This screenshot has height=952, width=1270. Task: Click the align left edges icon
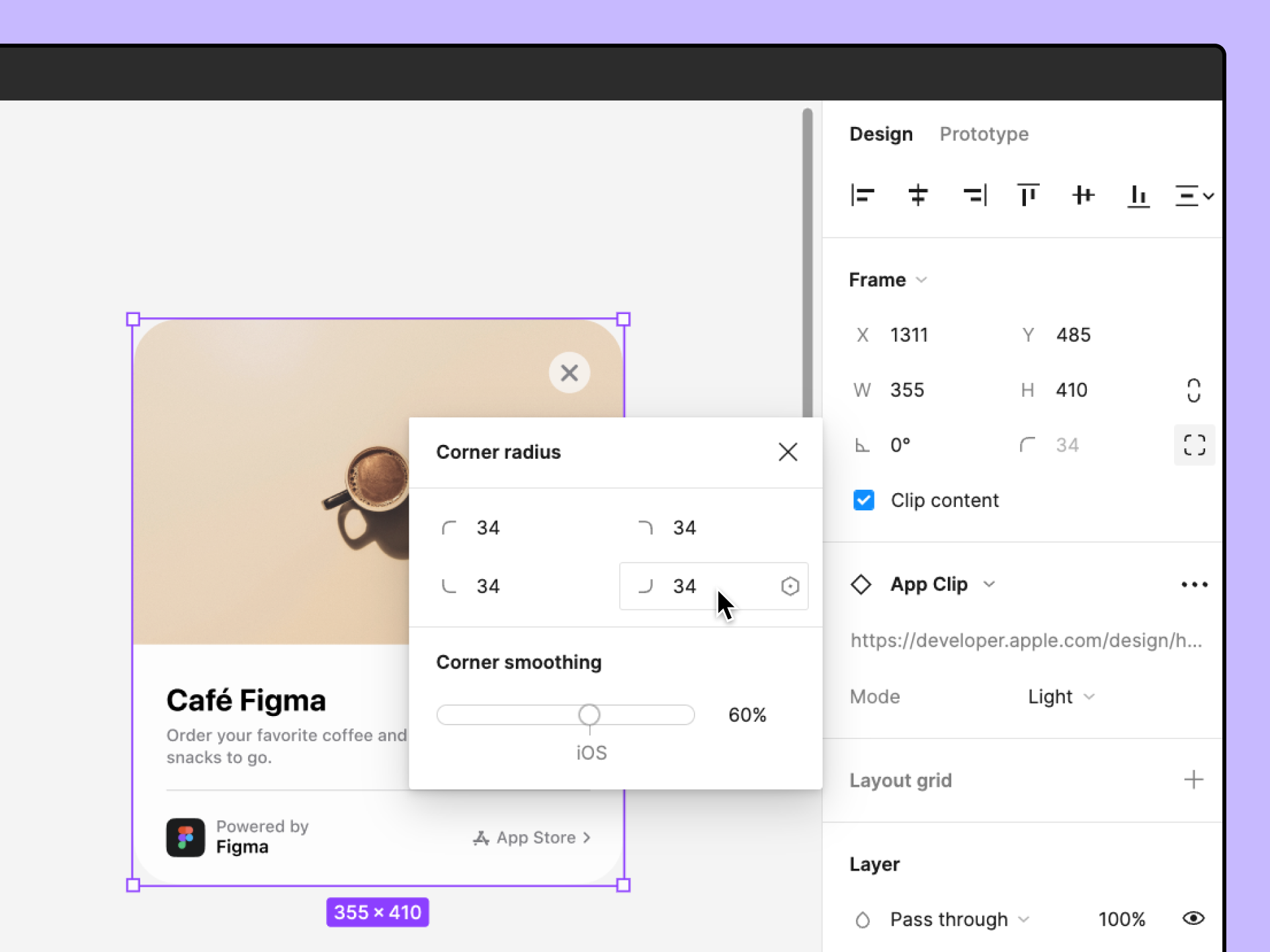pyautogui.click(x=862, y=195)
